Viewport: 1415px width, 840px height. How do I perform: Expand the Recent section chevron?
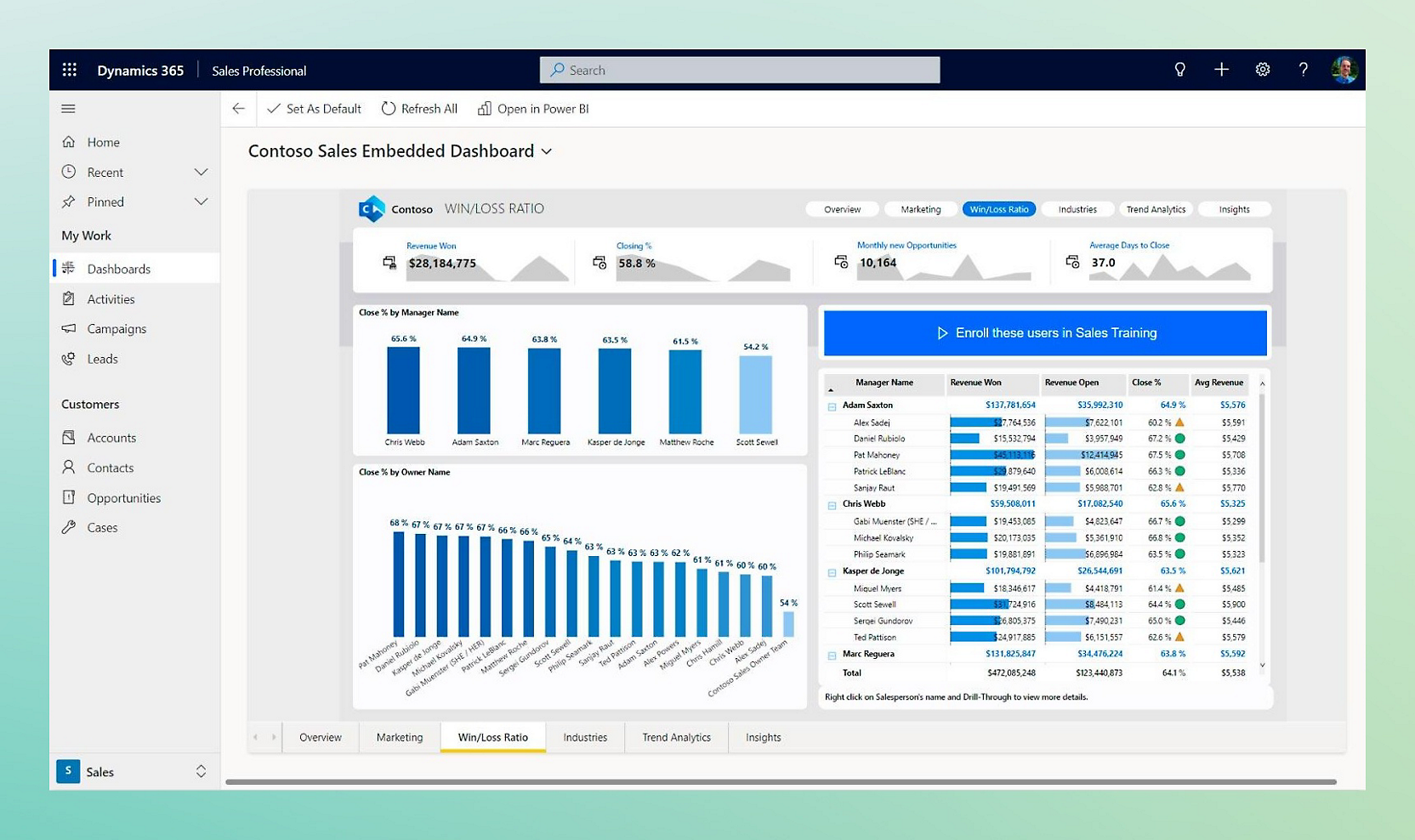(201, 172)
